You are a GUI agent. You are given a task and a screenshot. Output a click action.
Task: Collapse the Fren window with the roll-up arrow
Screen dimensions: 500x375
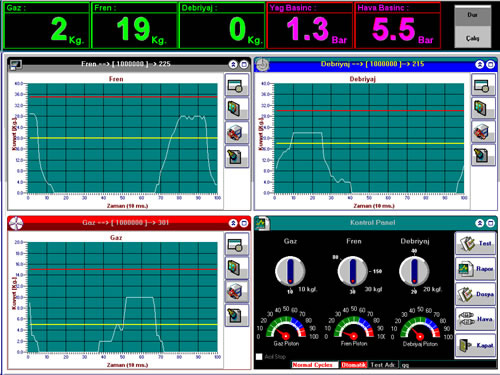233,64
